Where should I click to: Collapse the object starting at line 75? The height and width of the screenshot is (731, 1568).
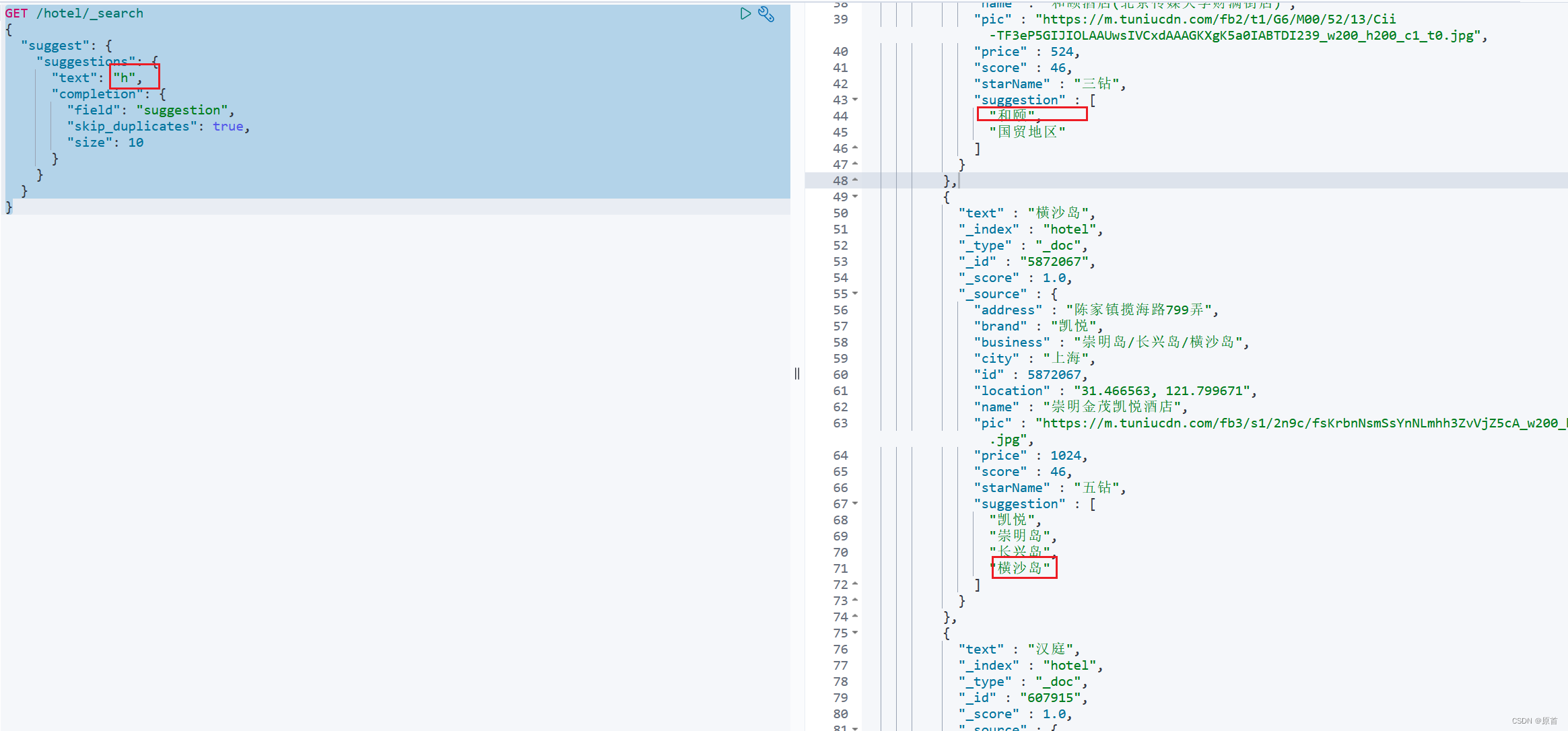point(855,633)
